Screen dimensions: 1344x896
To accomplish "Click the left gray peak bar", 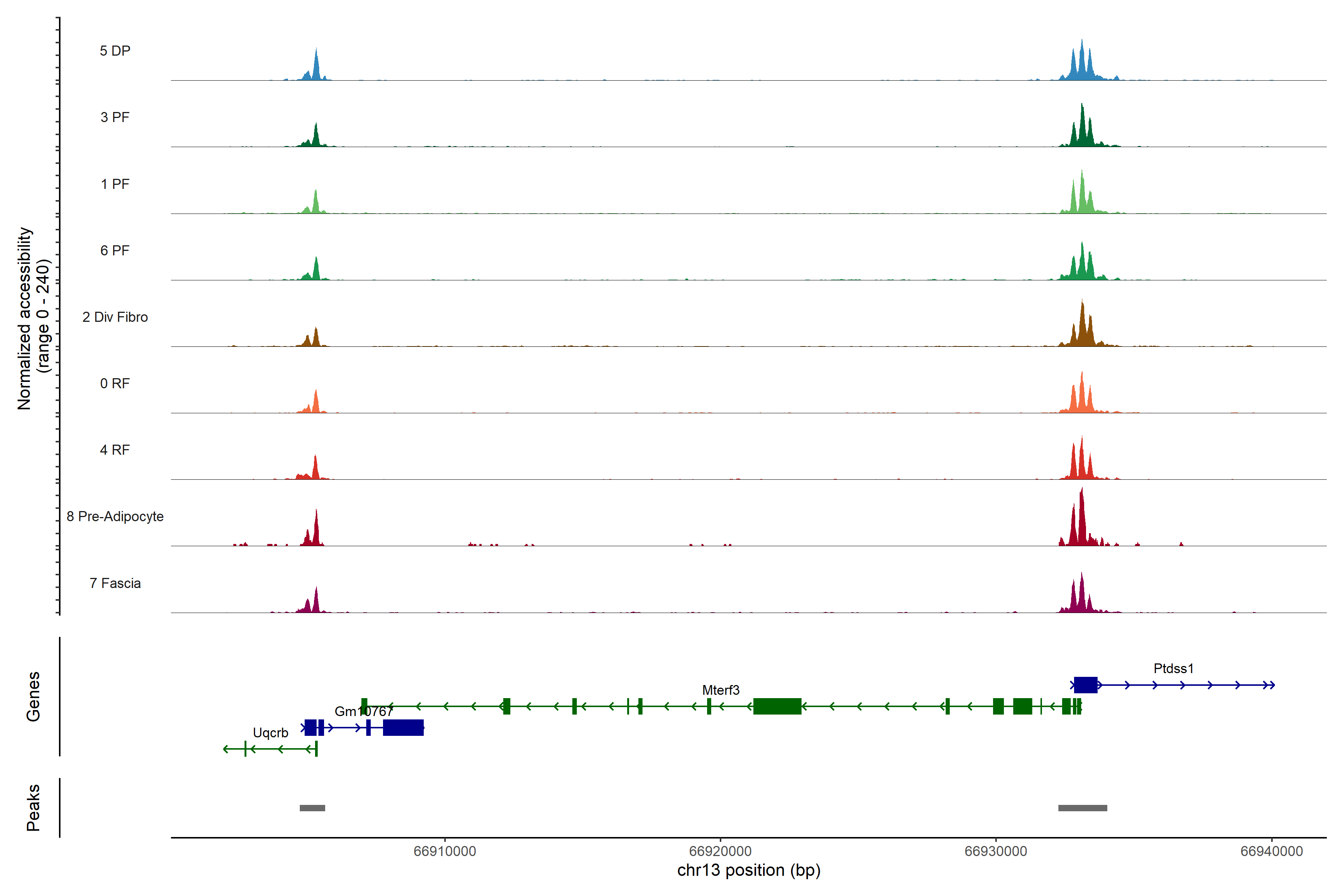I will pyautogui.click(x=312, y=808).
